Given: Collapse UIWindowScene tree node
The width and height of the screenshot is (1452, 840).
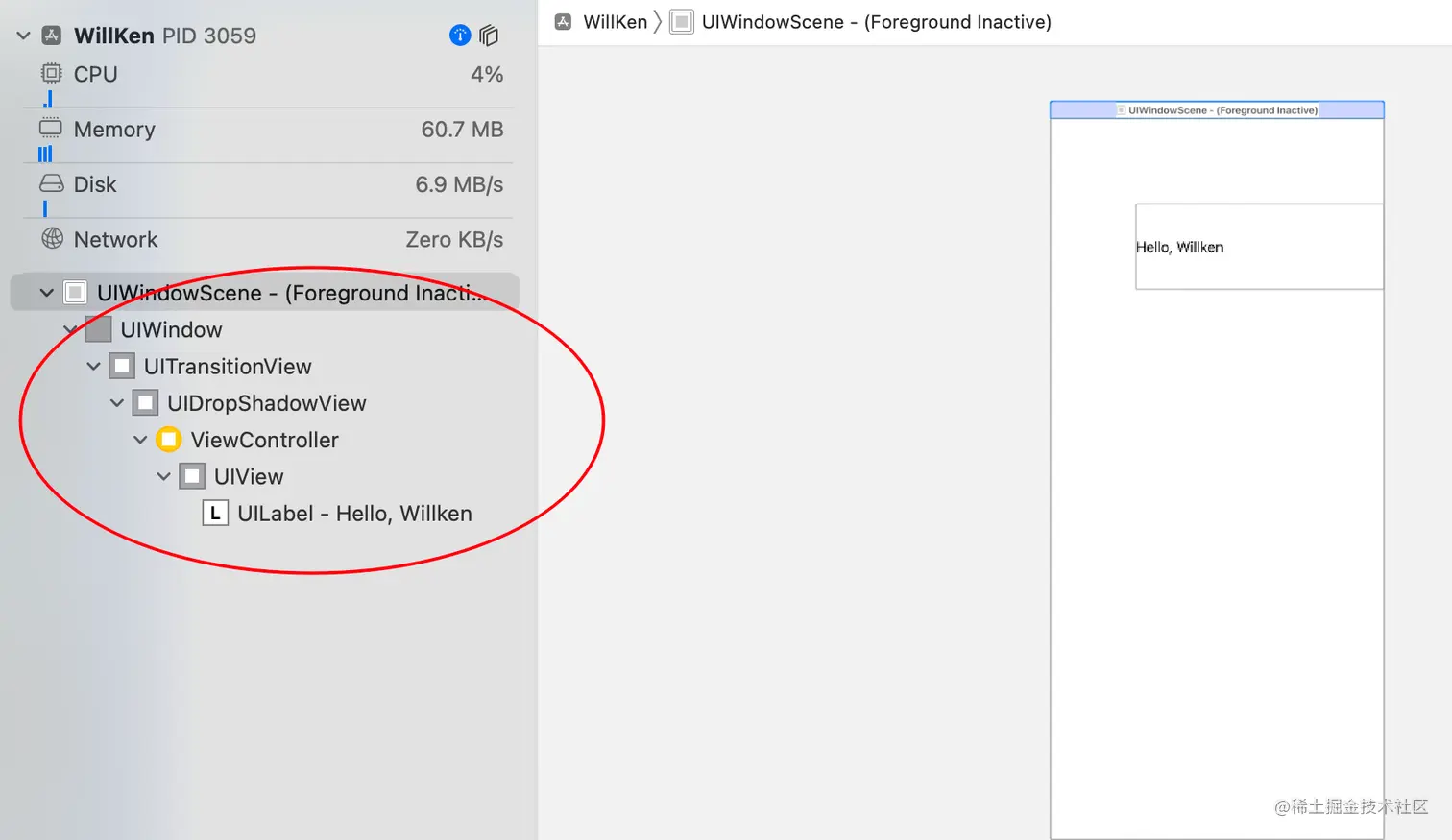Looking at the screenshot, I should click(46, 293).
